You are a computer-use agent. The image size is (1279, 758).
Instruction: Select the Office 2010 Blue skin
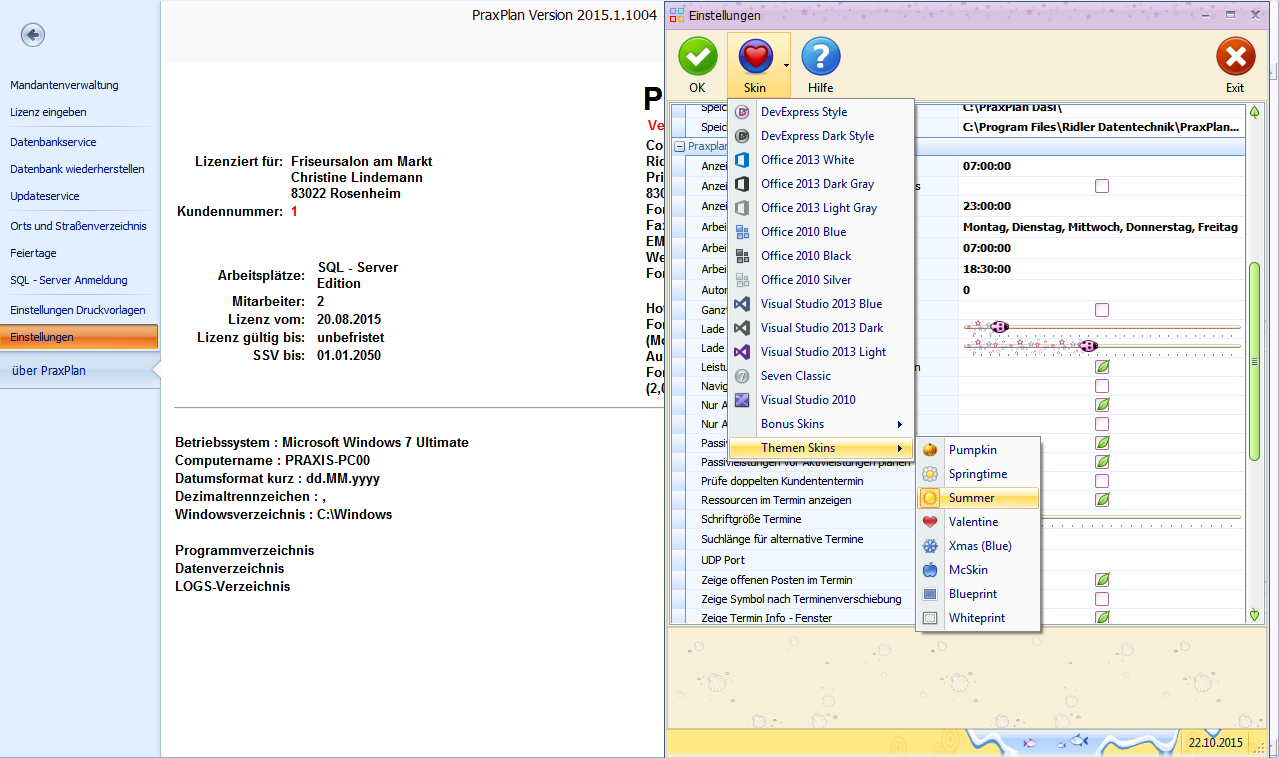820,232
